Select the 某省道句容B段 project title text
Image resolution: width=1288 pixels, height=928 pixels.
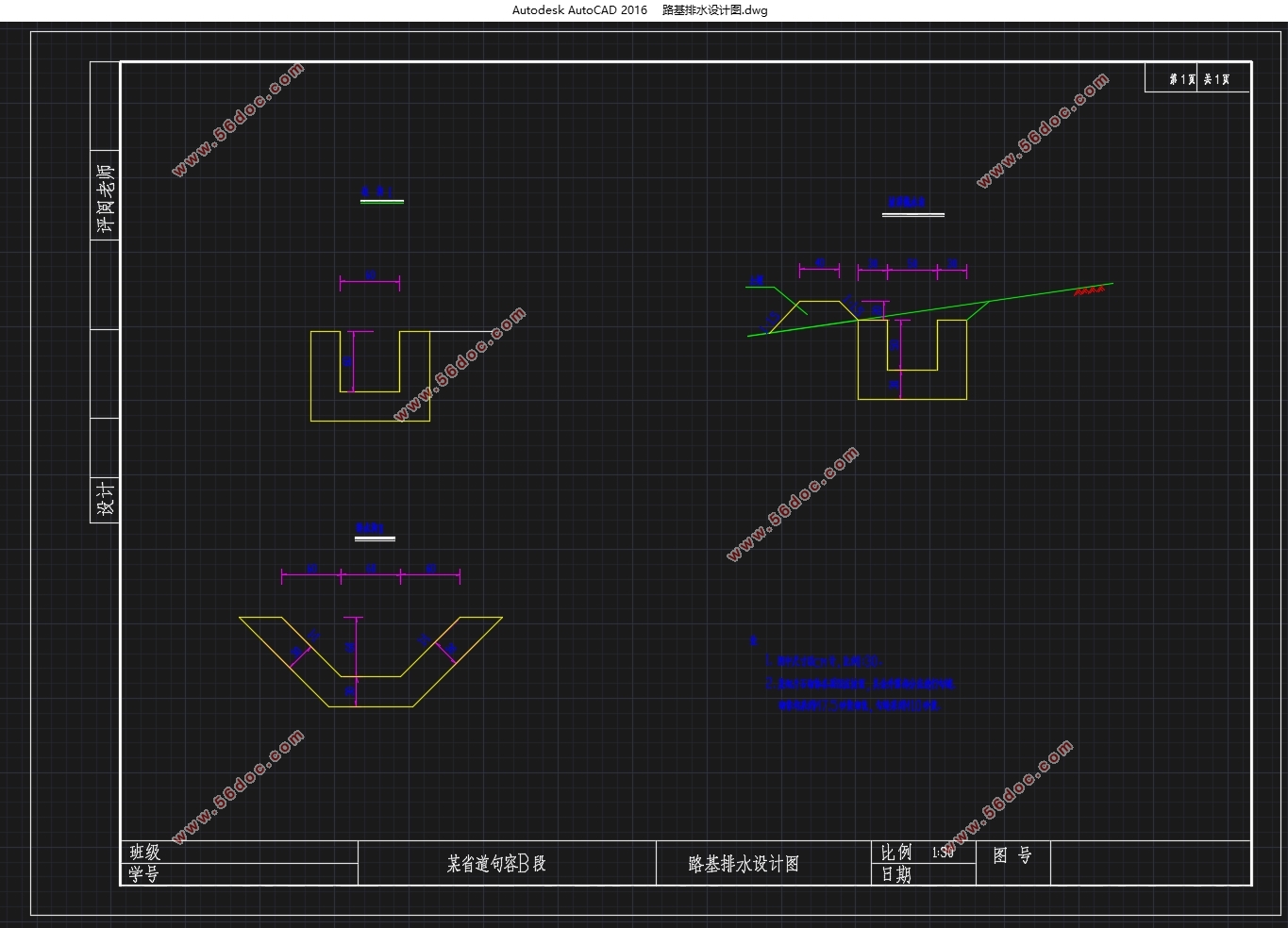coord(496,863)
